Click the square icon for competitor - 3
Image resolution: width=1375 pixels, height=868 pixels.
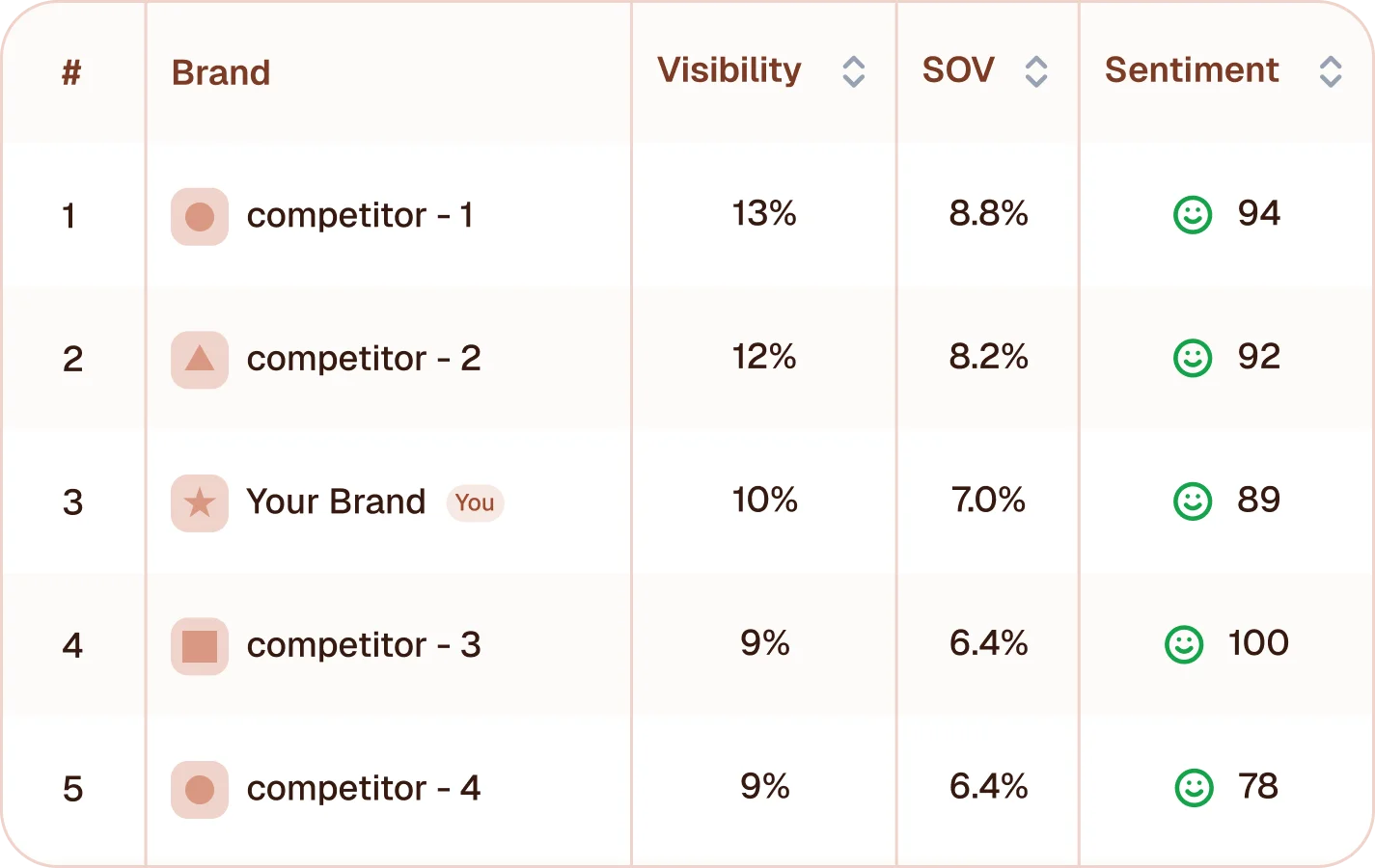[x=200, y=646]
